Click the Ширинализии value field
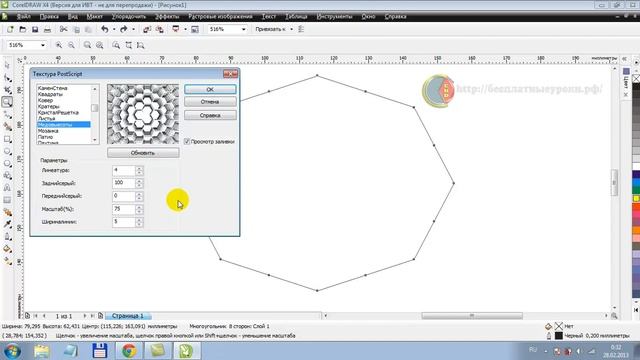 [x=124, y=222]
